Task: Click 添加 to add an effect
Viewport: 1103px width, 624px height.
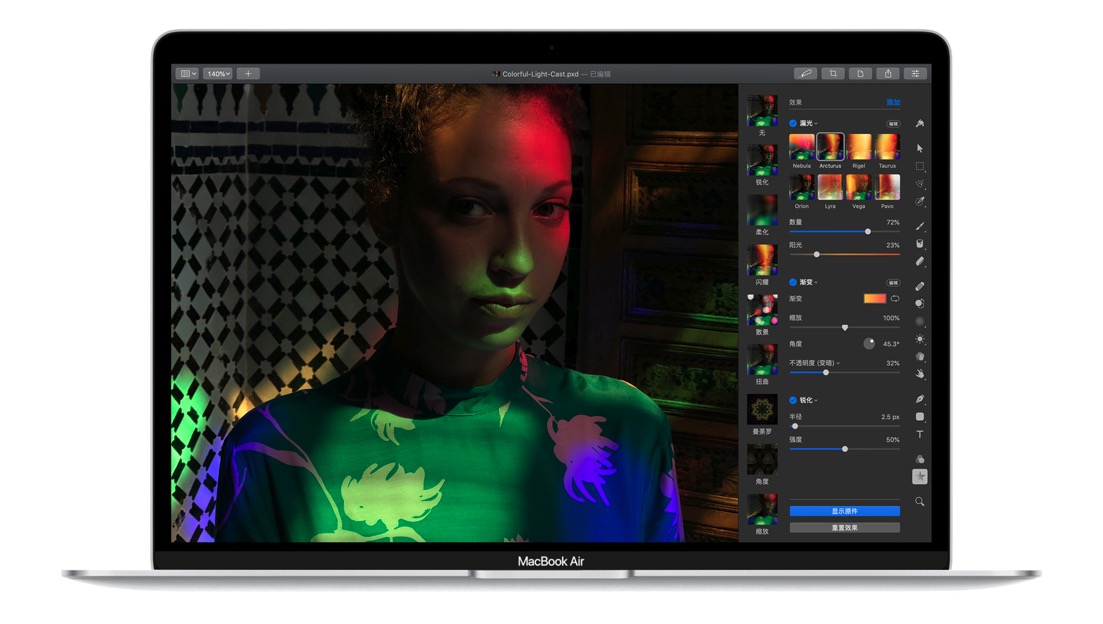Action: (892, 102)
